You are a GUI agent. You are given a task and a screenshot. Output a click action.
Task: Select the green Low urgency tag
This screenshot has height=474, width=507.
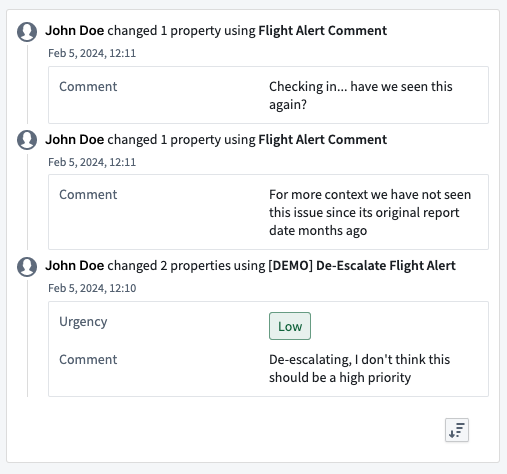[290, 326]
